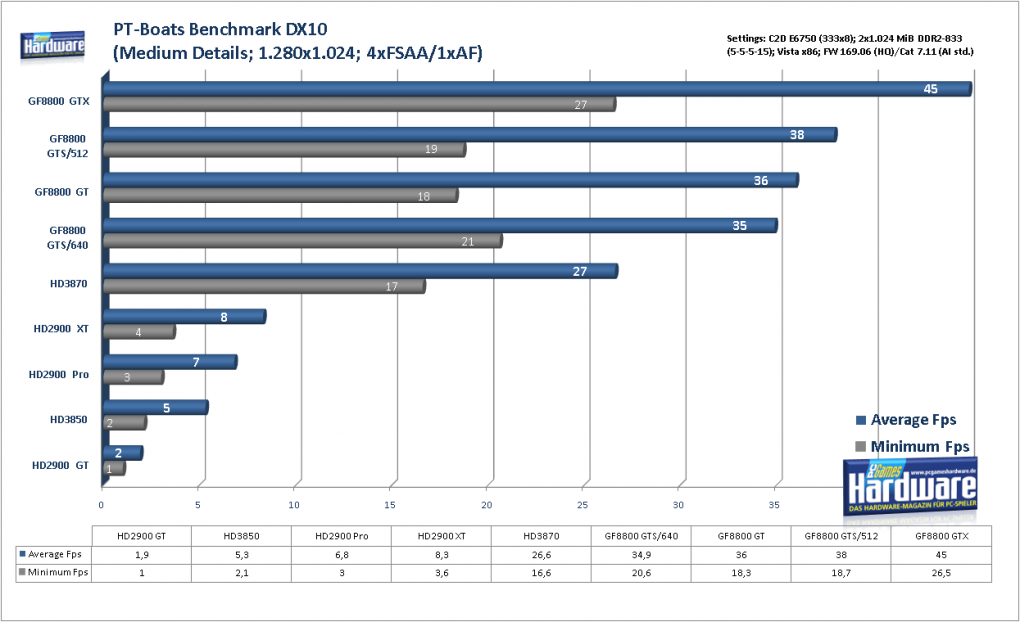Click the GF8800 GT gray bar labeled 18
Viewport: 1020px width, 622px height.
(x=280, y=195)
